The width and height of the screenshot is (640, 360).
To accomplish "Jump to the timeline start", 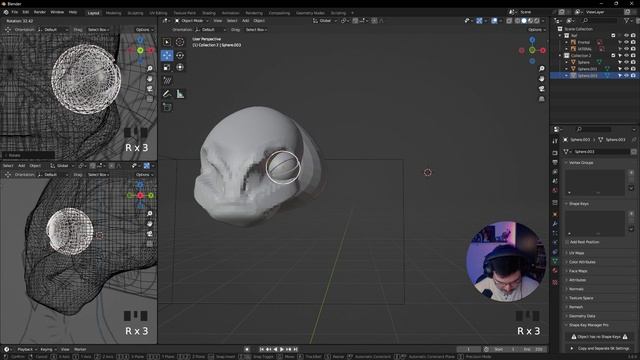I will pyautogui.click(x=261, y=349).
